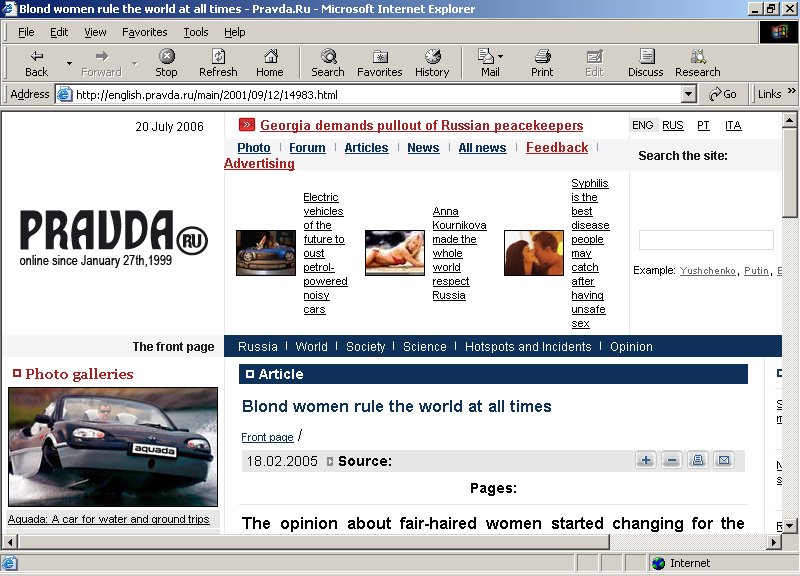Open the Science section tab
This screenshot has width=800, height=576.
tap(424, 346)
